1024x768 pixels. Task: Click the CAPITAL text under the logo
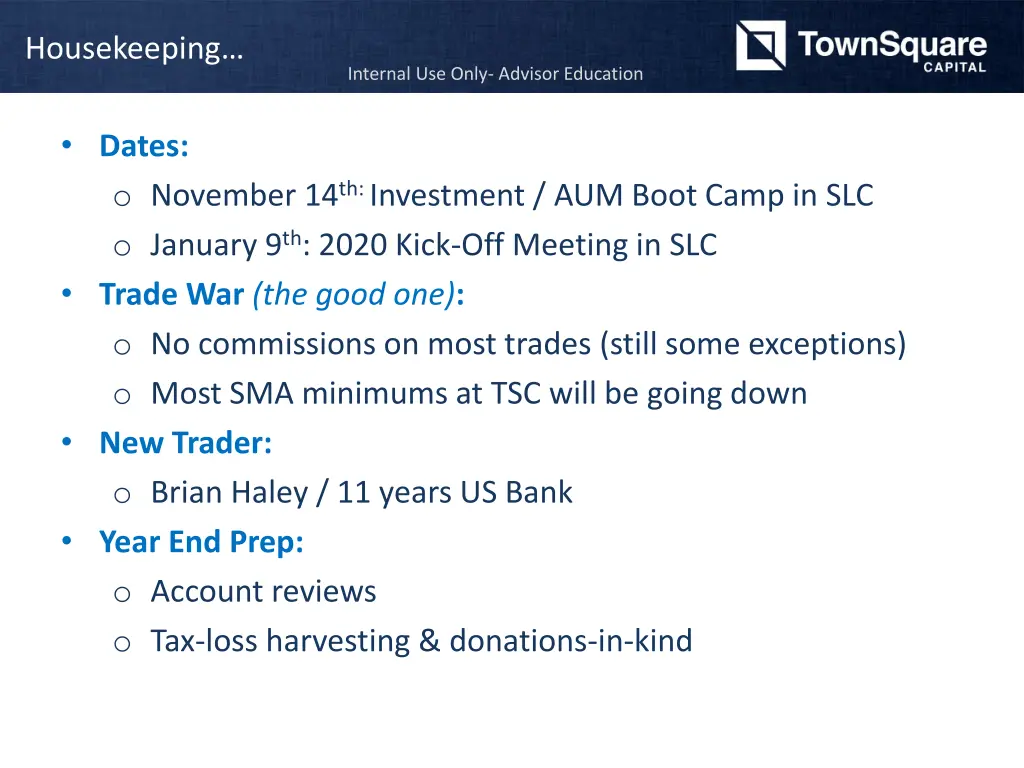point(954,67)
